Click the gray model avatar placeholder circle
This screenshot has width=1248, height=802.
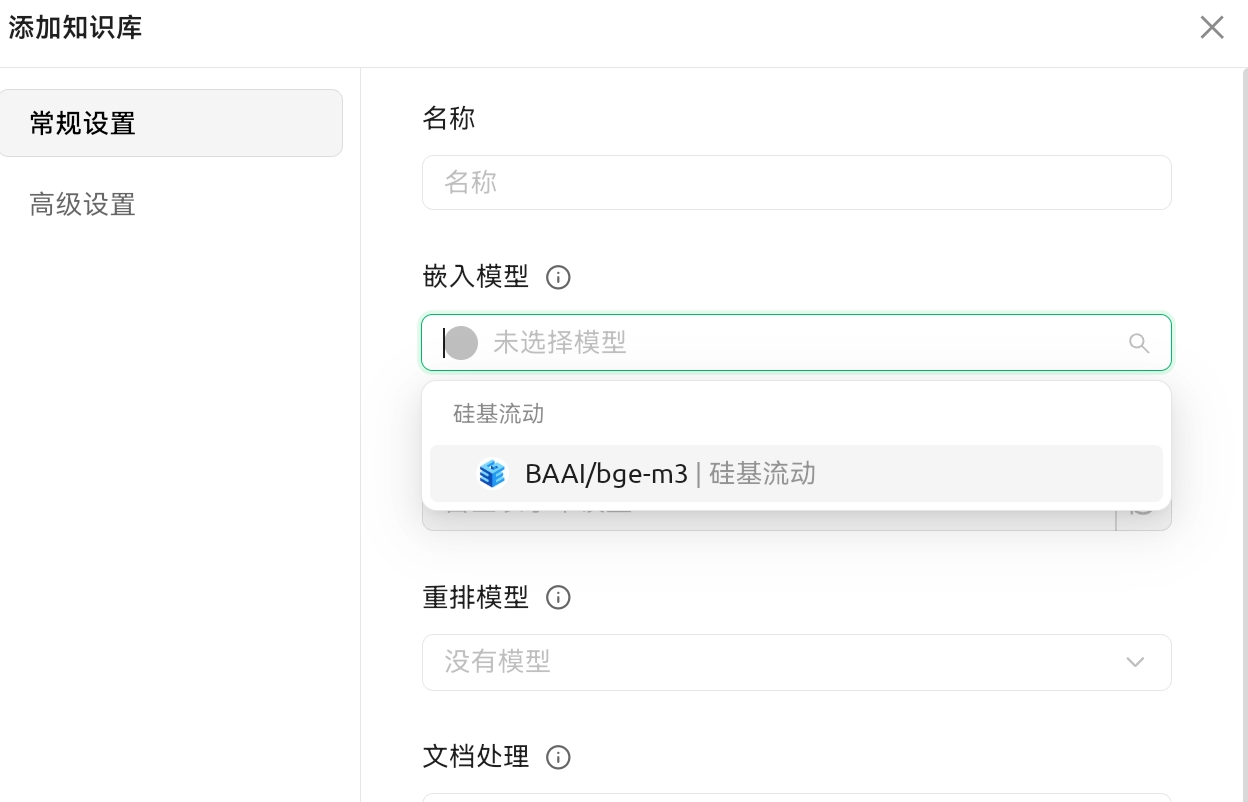click(x=461, y=343)
